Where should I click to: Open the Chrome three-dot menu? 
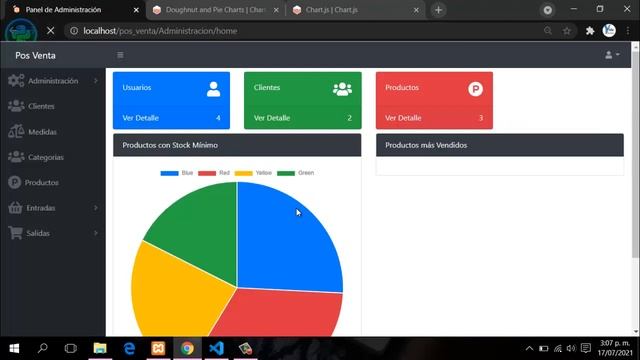628,31
